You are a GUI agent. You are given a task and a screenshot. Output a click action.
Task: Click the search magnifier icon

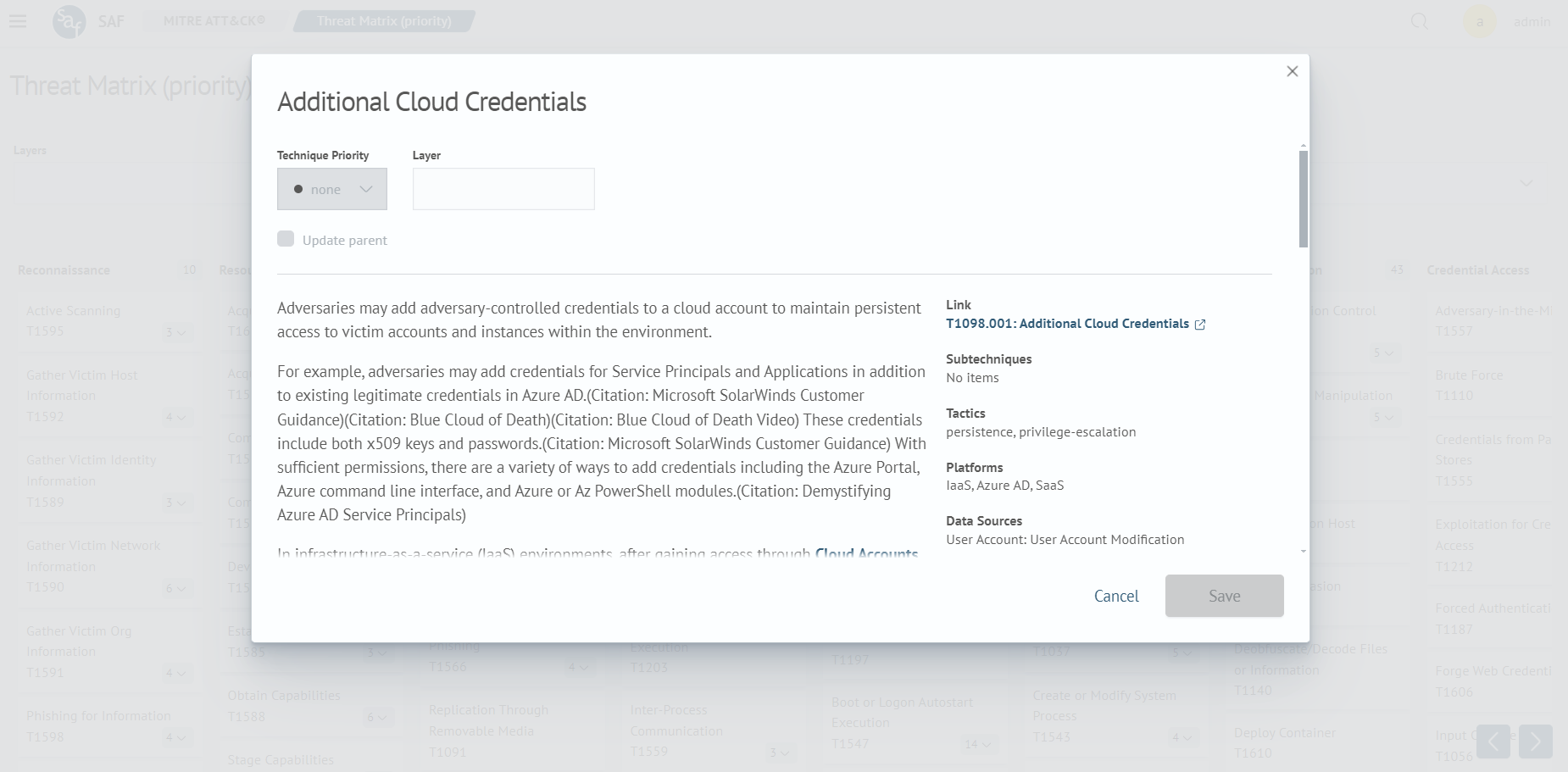coord(1419,21)
